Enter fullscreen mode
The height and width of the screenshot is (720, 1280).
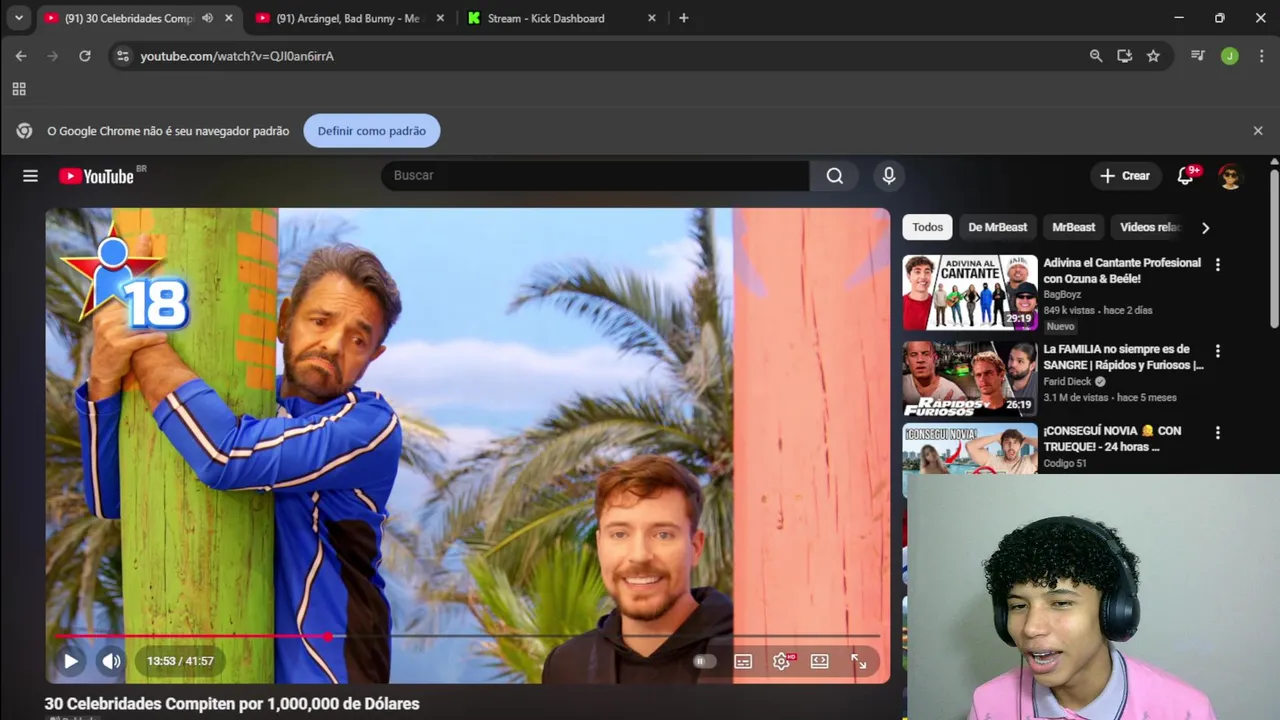pos(858,661)
